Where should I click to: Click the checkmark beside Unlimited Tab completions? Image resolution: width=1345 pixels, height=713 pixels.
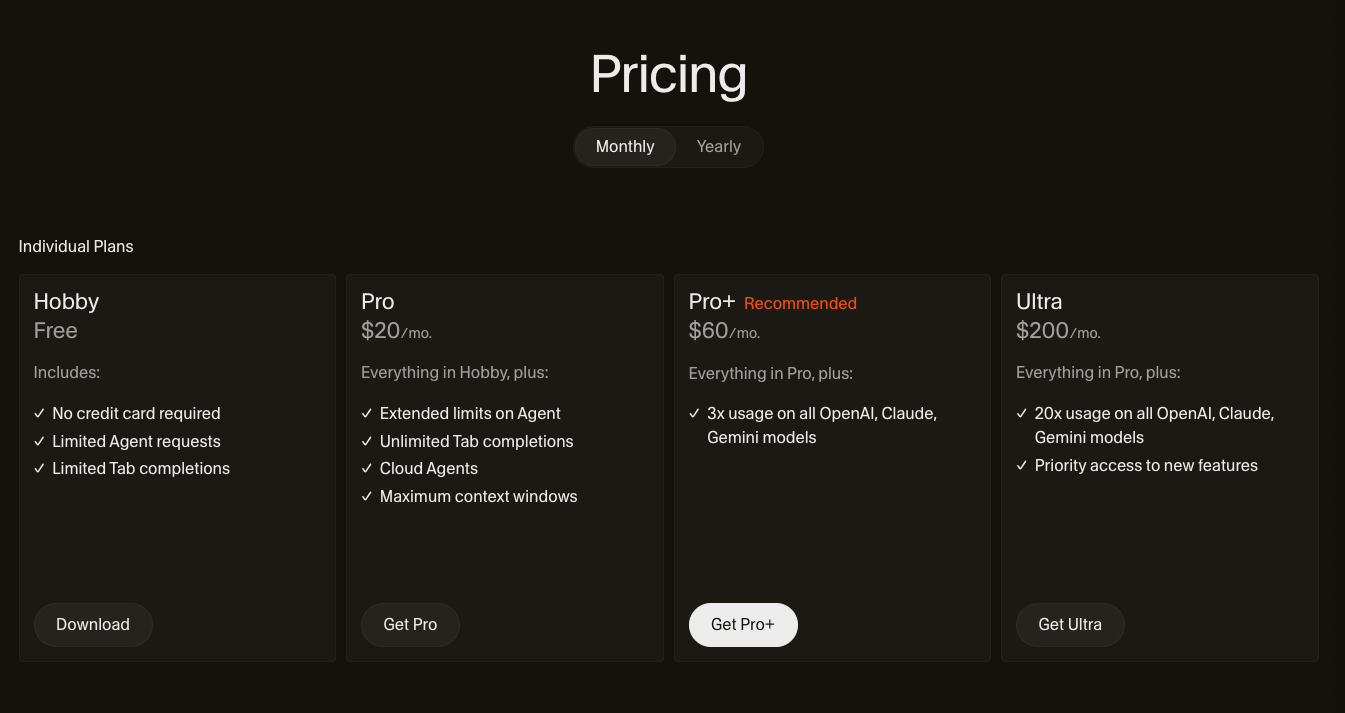coord(367,441)
